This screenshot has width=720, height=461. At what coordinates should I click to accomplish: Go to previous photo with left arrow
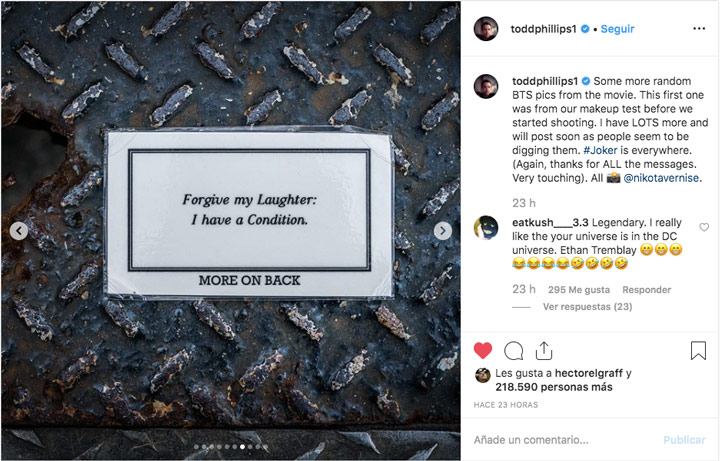click(x=19, y=231)
